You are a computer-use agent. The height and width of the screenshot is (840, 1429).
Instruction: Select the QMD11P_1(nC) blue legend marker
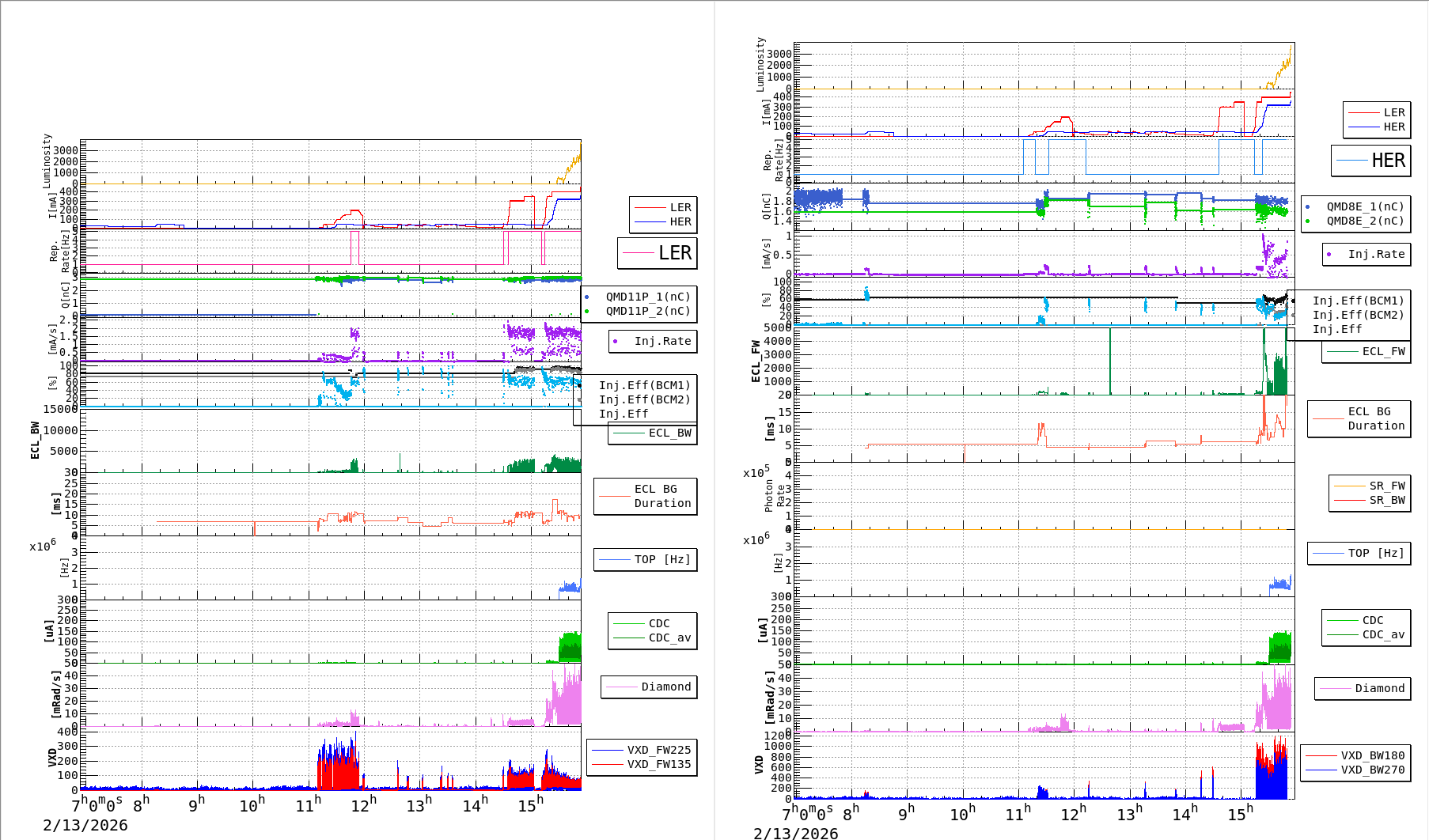tap(586, 297)
